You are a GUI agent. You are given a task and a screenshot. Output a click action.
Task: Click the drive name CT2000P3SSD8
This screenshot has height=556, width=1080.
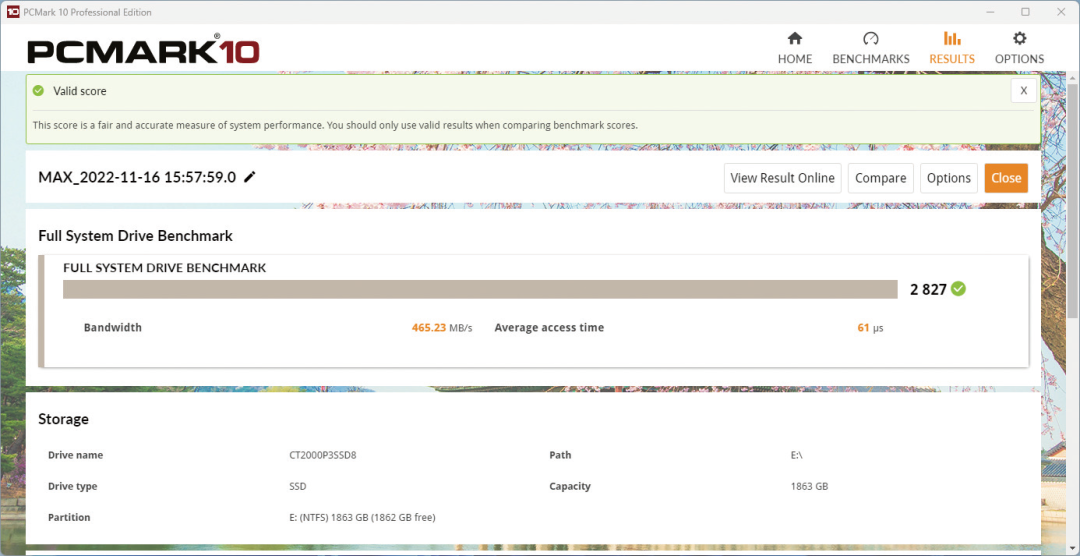click(x=321, y=455)
